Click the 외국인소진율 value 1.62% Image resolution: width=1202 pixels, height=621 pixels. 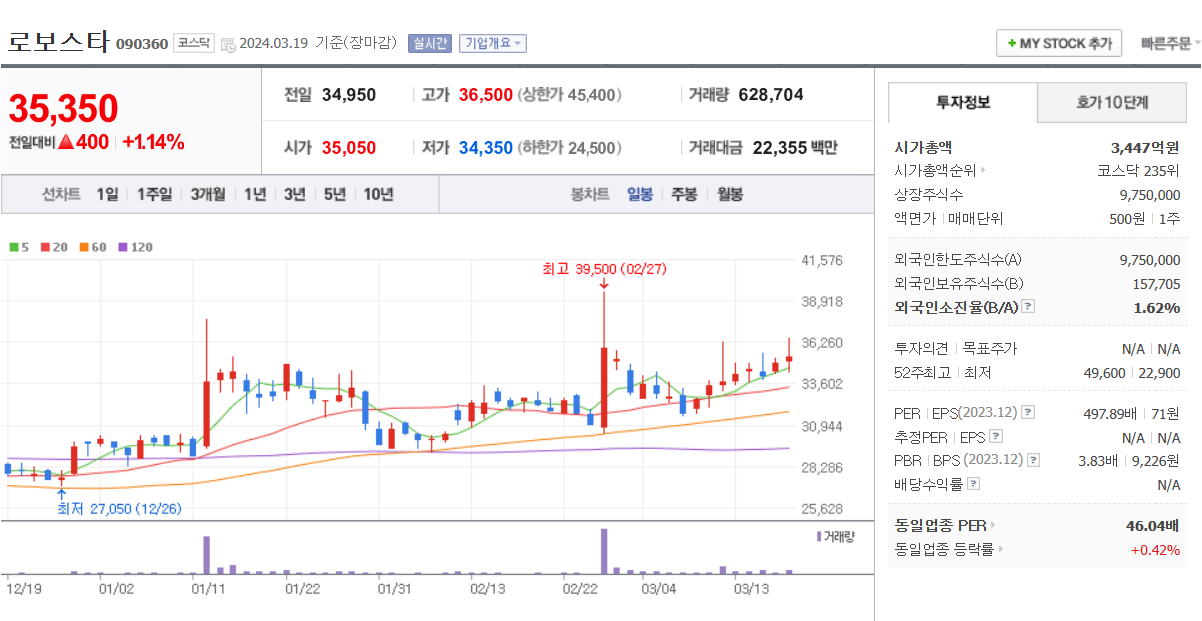pos(1157,307)
